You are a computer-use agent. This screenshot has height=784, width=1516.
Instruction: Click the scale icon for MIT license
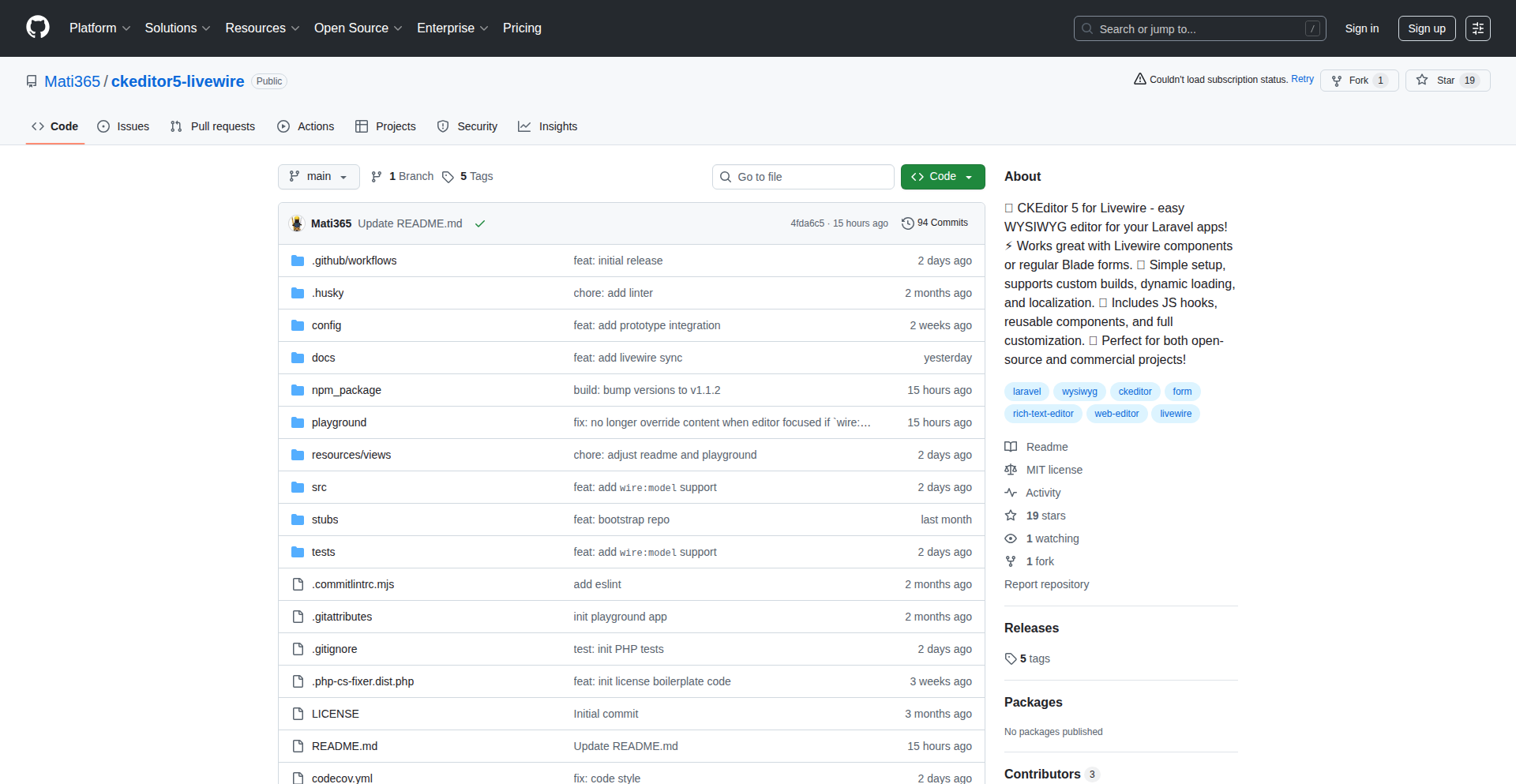(1011, 470)
